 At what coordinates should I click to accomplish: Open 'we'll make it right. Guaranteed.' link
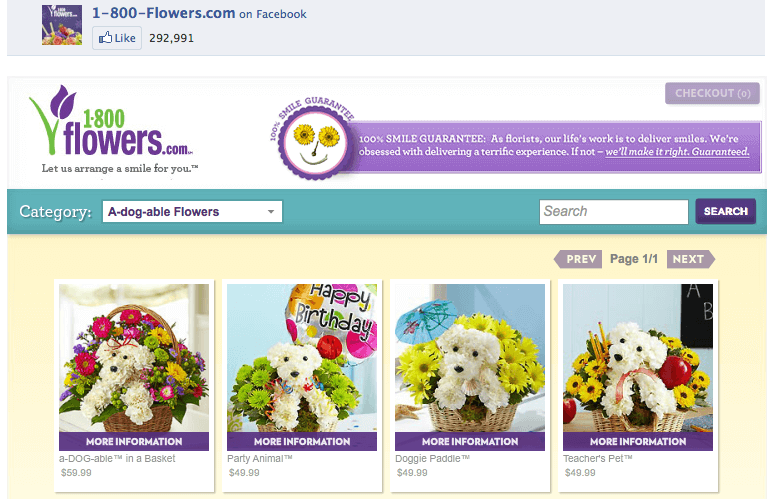(x=677, y=152)
